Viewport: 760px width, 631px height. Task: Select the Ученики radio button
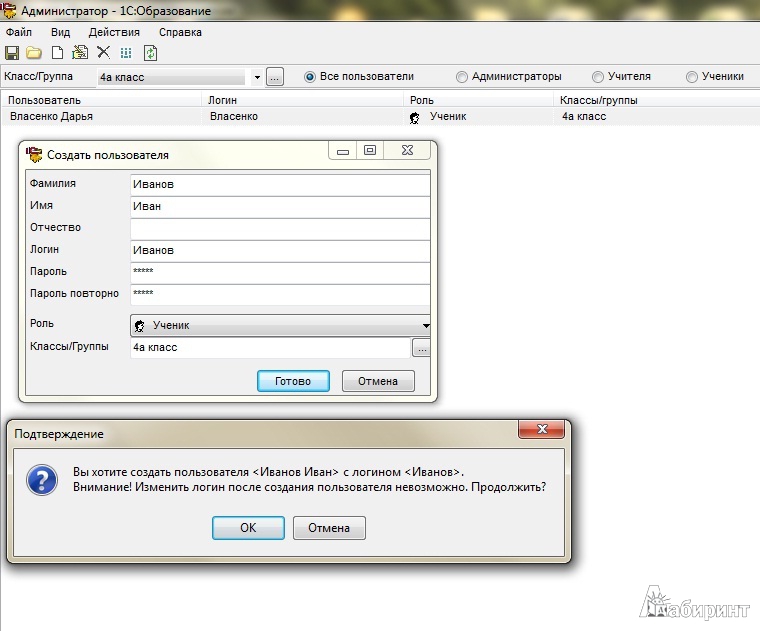[692, 77]
